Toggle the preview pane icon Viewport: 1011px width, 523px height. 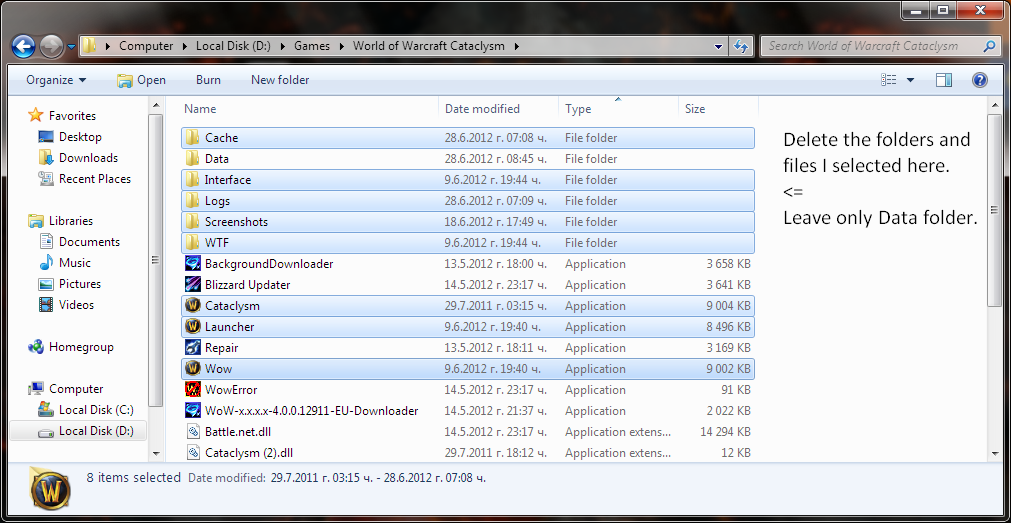click(x=944, y=80)
